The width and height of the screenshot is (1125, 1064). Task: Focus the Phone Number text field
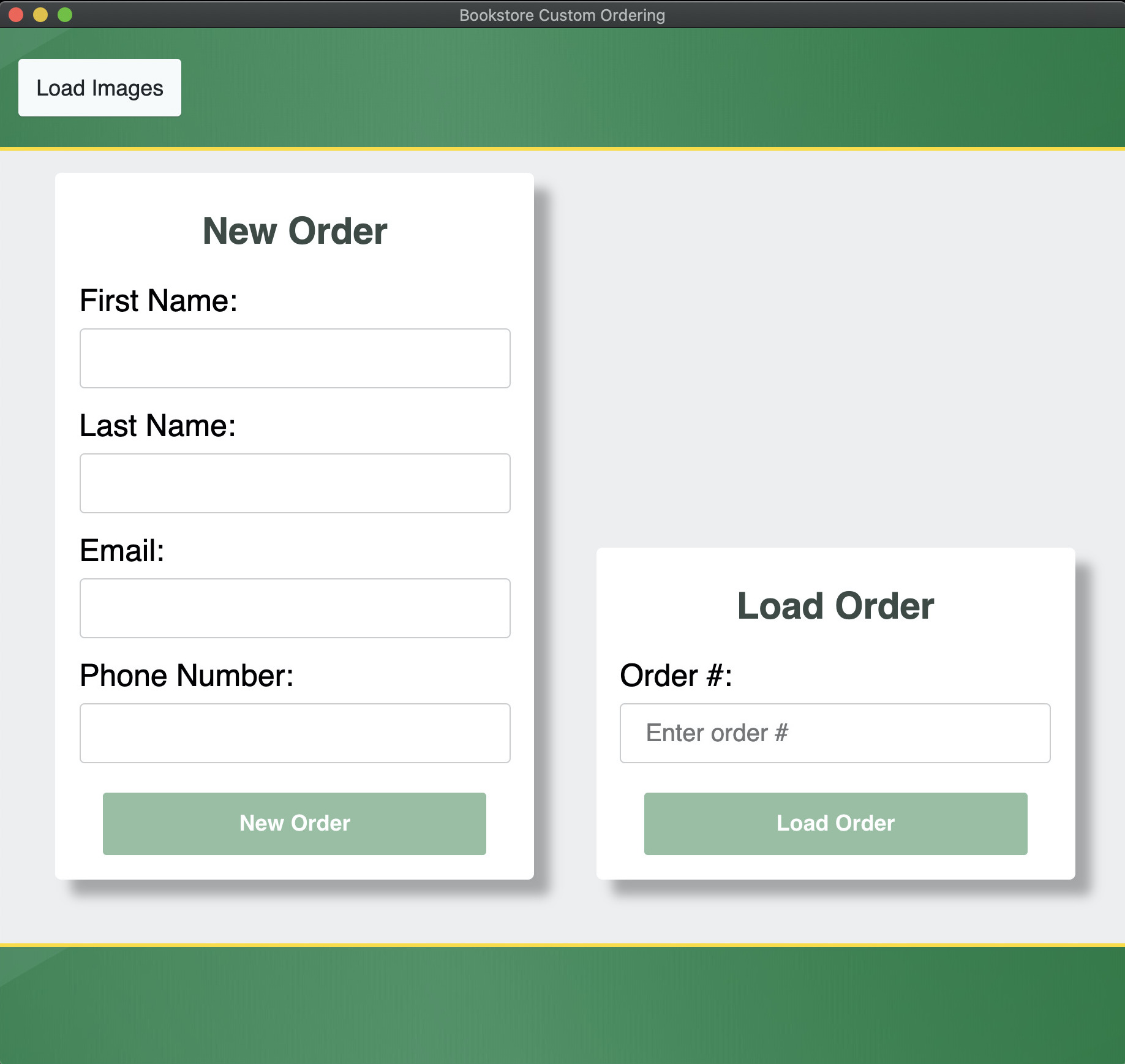click(x=295, y=733)
